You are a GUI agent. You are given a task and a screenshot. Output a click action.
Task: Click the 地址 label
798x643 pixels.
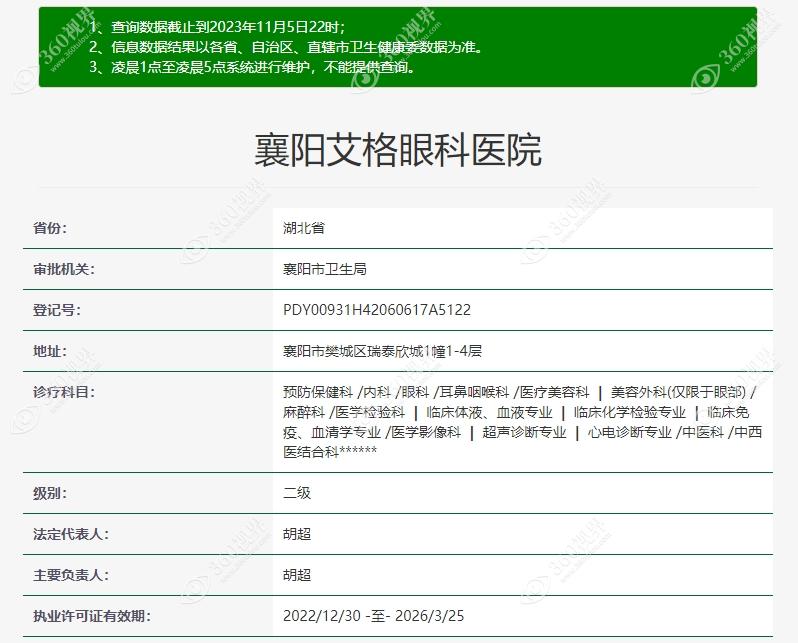50,351
